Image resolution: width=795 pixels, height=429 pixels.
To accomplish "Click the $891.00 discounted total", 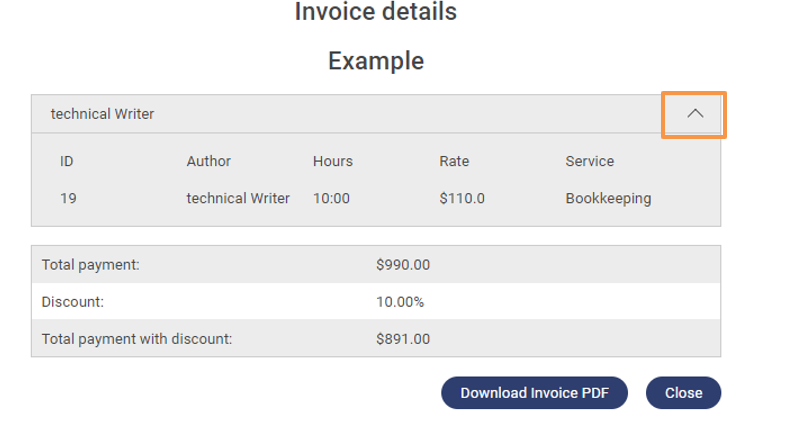I will 403,338.
